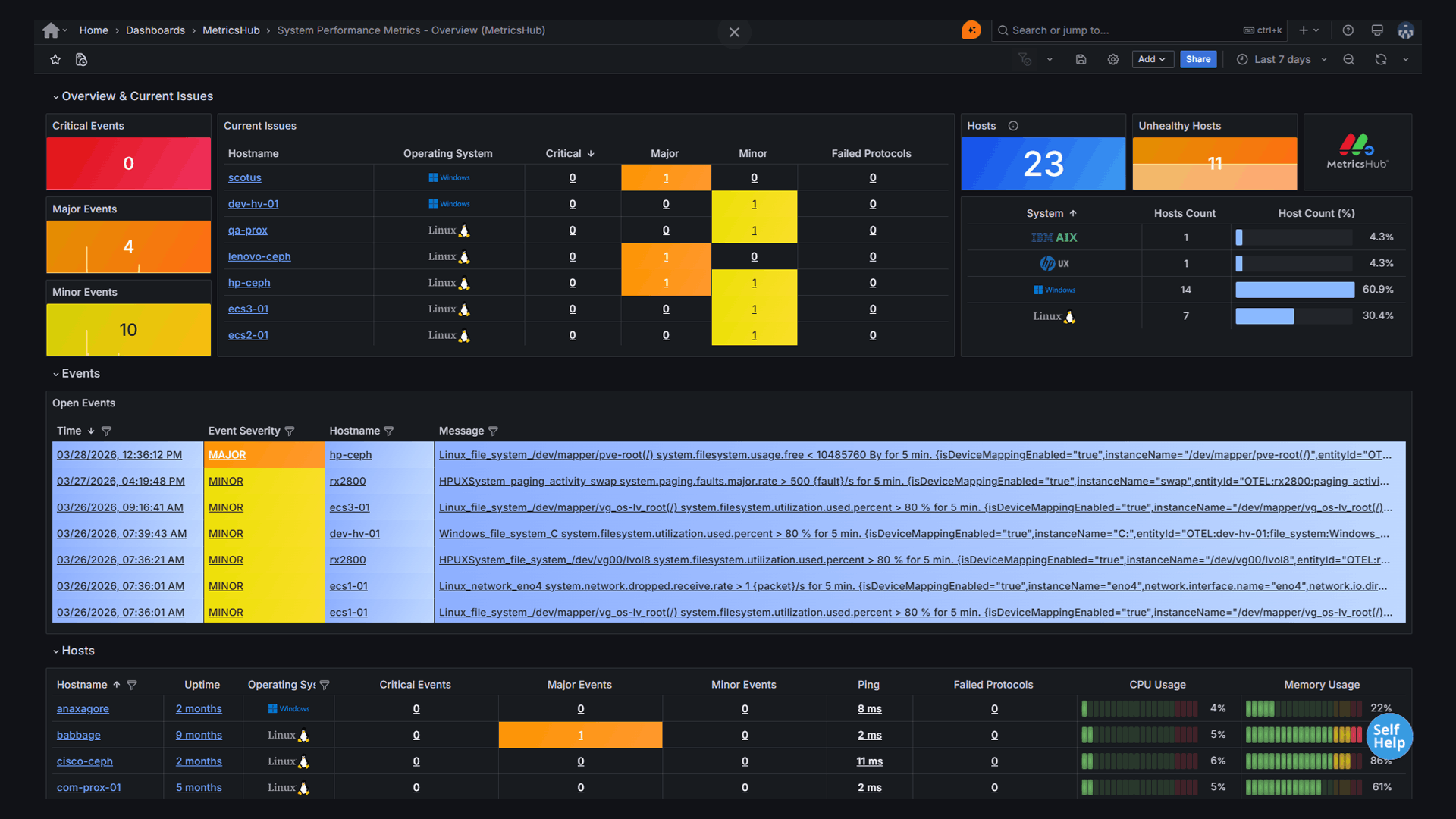1456x819 pixels.
Task: Star this dashboard as favorite
Action: (55, 59)
